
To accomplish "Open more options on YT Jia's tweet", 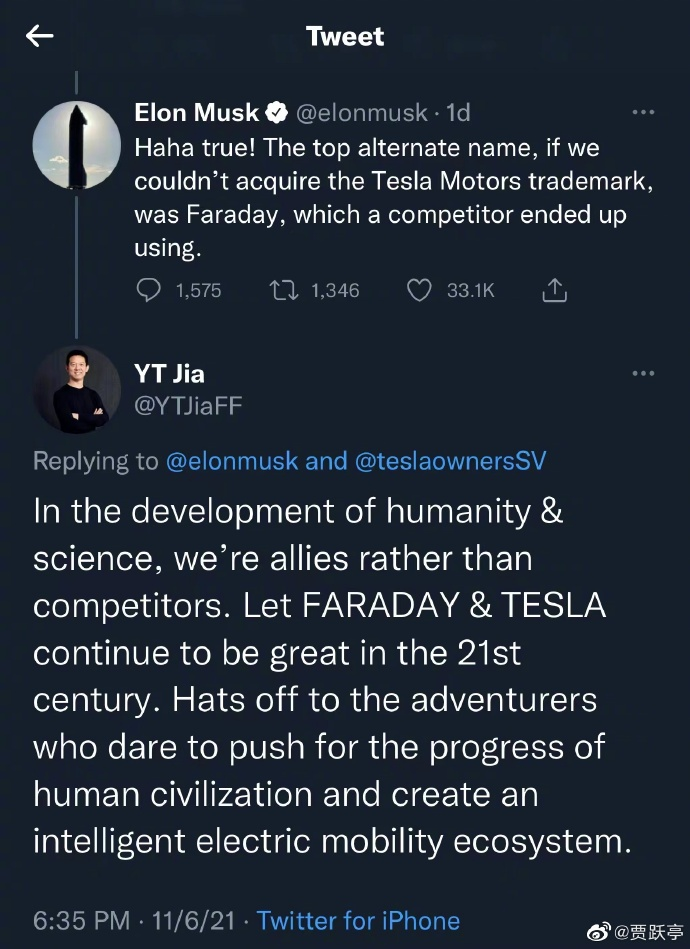I will (643, 373).
